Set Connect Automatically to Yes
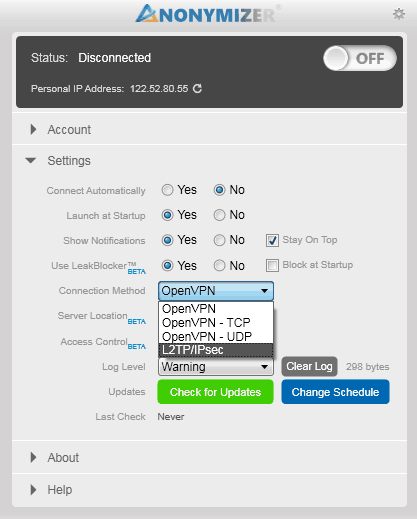This screenshot has width=417, height=519. tap(167, 190)
